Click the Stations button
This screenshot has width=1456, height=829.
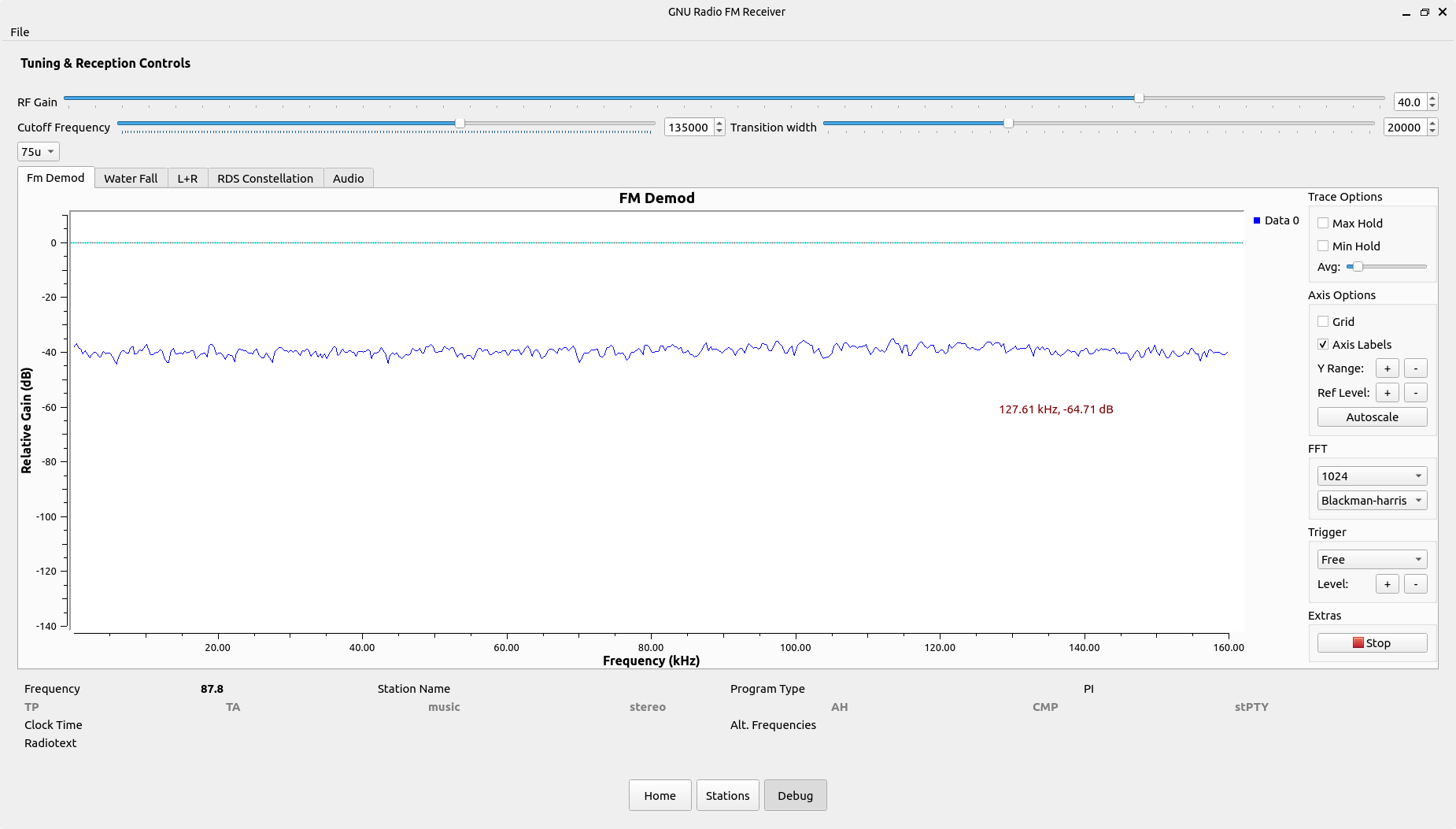click(x=727, y=796)
